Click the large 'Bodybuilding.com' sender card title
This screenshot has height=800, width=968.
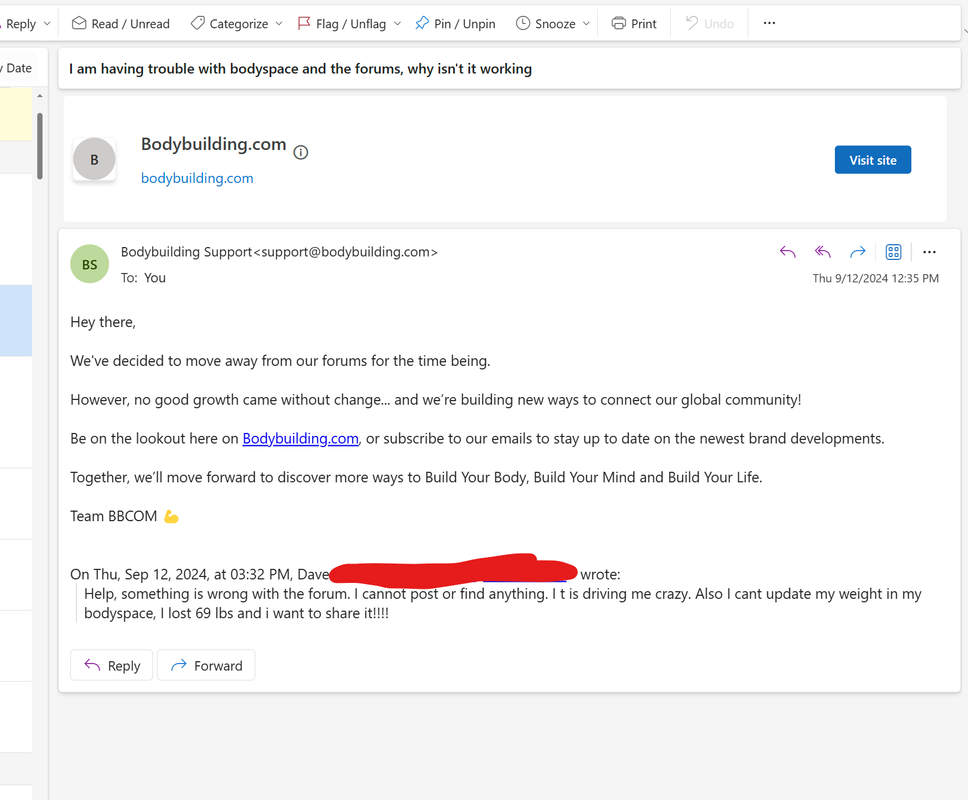pos(214,144)
